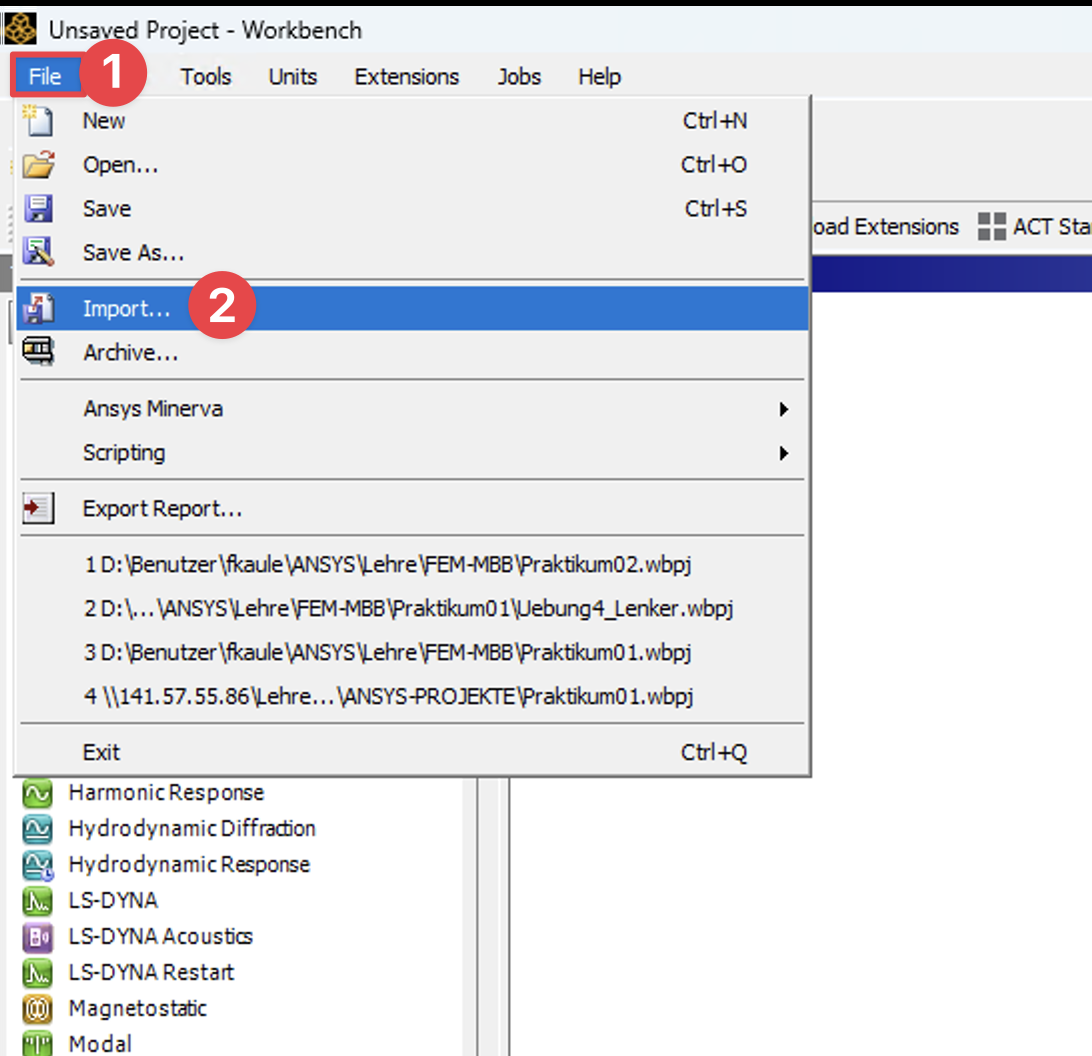Open recent project Uebung4_Lenker.wbpj
This screenshot has width=1092, height=1056.
(409, 609)
